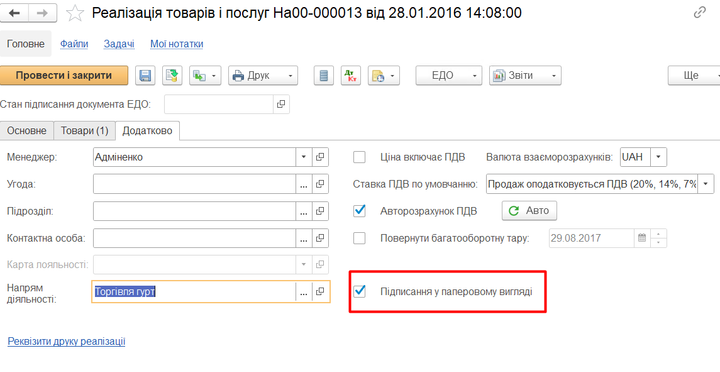720x372 pixels.
Task: Open EDO signing status field's open icon
Action: pyautogui.click(x=281, y=104)
